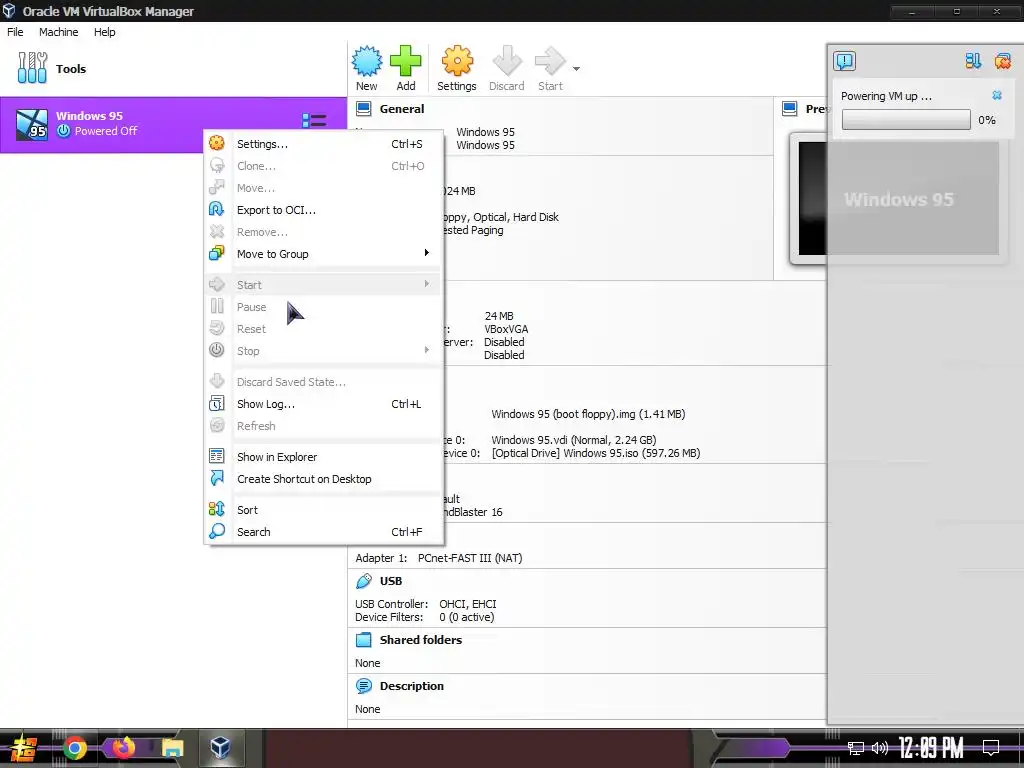
Task: Choose Settings... in the context menu
Action: coord(324,144)
